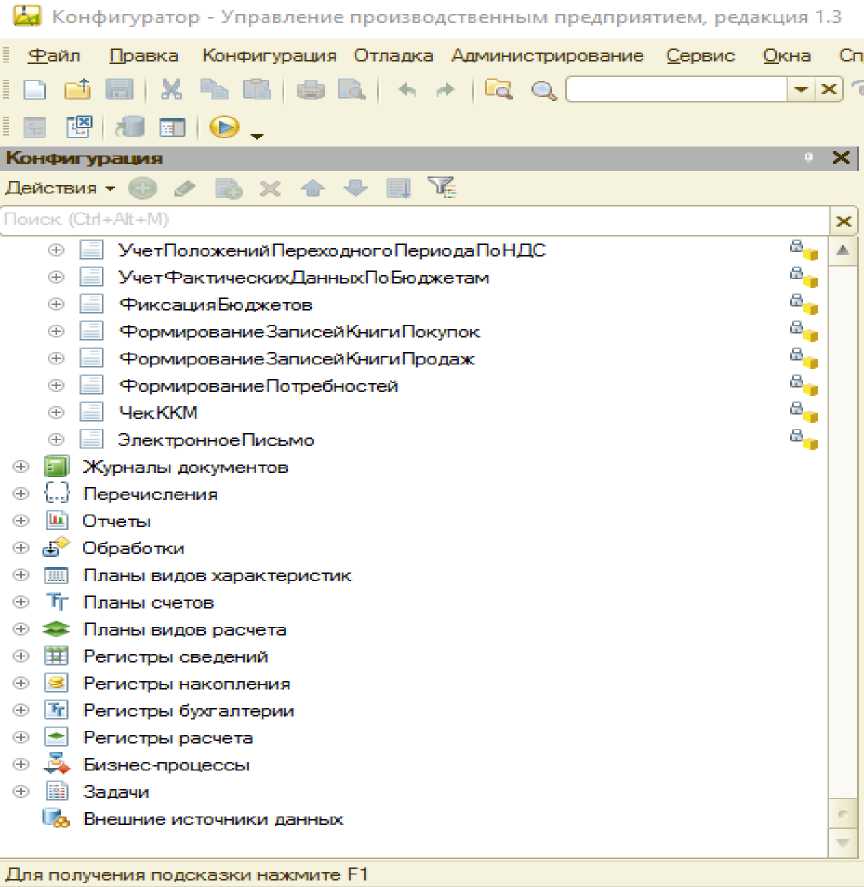Expand the Отчеты tree node
The image size is (864, 887).
coord(21,521)
